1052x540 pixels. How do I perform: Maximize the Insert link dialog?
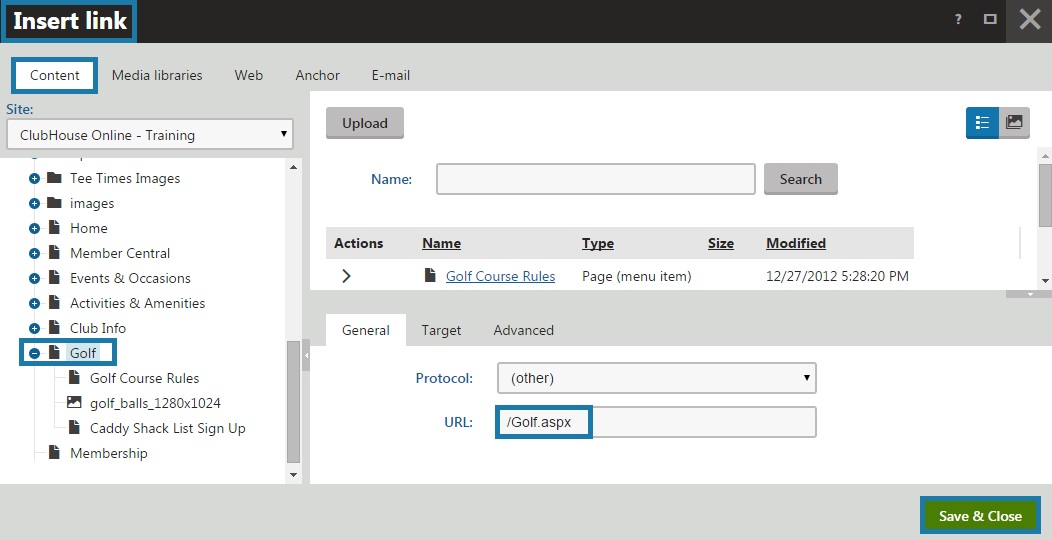pyautogui.click(x=990, y=19)
